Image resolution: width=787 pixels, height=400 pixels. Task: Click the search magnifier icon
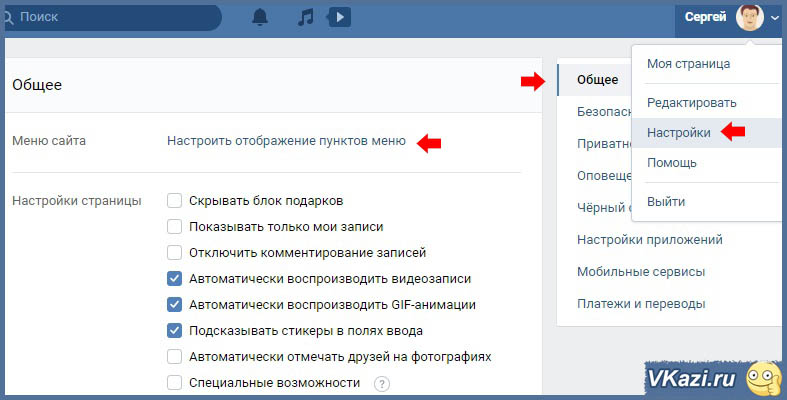click(7, 18)
